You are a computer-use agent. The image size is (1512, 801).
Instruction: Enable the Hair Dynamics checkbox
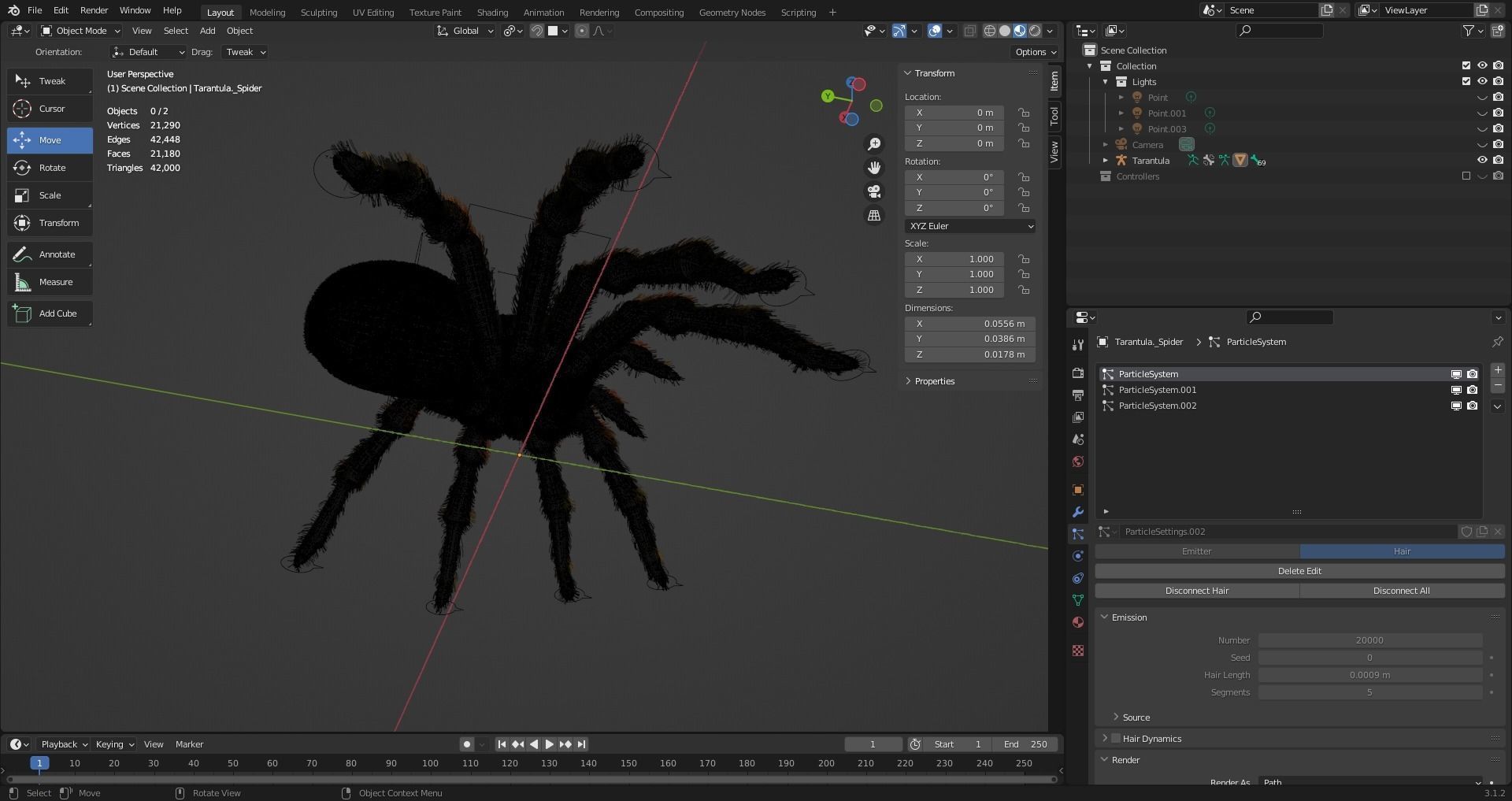pyautogui.click(x=1115, y=739)
